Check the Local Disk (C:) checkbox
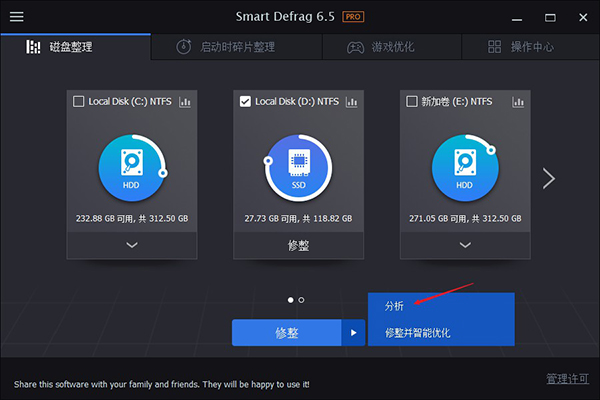This screenshot has width=600, height=400. [78, 101]
